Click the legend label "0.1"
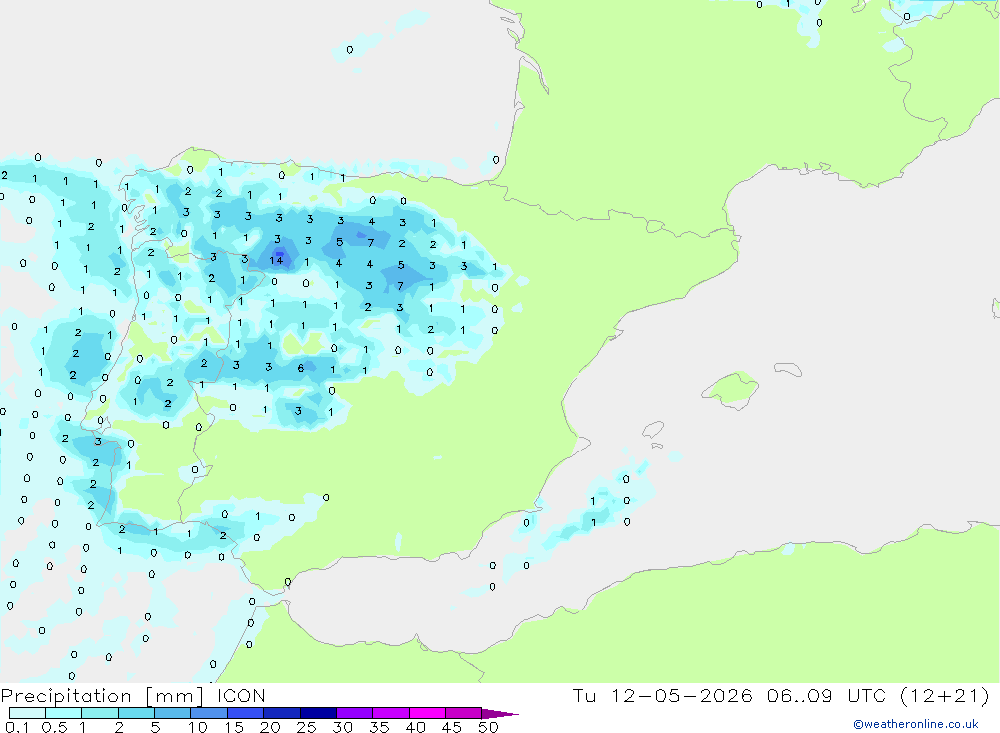Screen dimensions: 1000x733 coord(17,727)
